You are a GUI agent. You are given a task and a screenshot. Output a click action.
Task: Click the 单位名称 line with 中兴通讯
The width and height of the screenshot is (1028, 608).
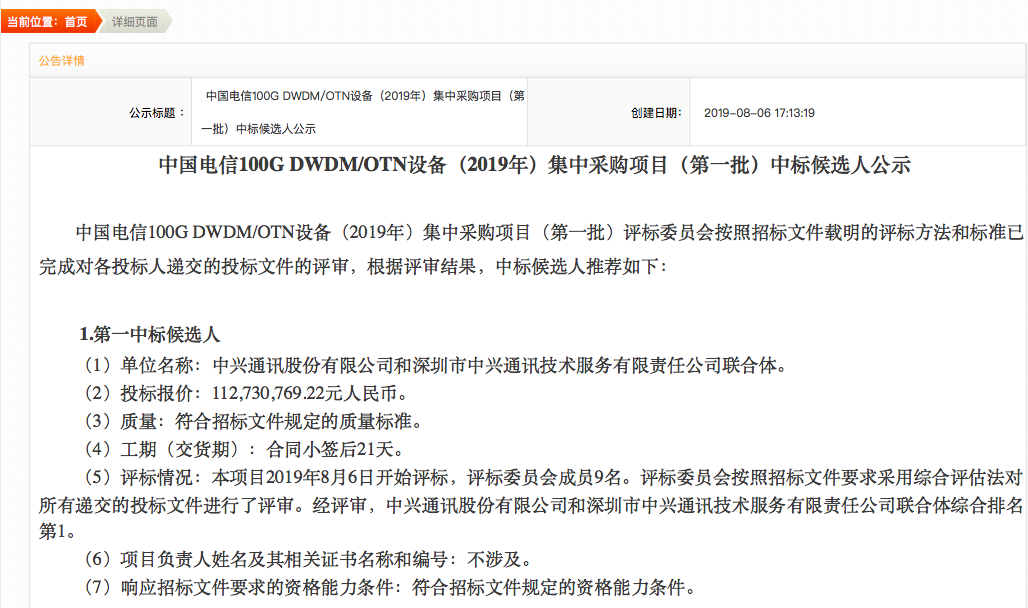(434, 365)
